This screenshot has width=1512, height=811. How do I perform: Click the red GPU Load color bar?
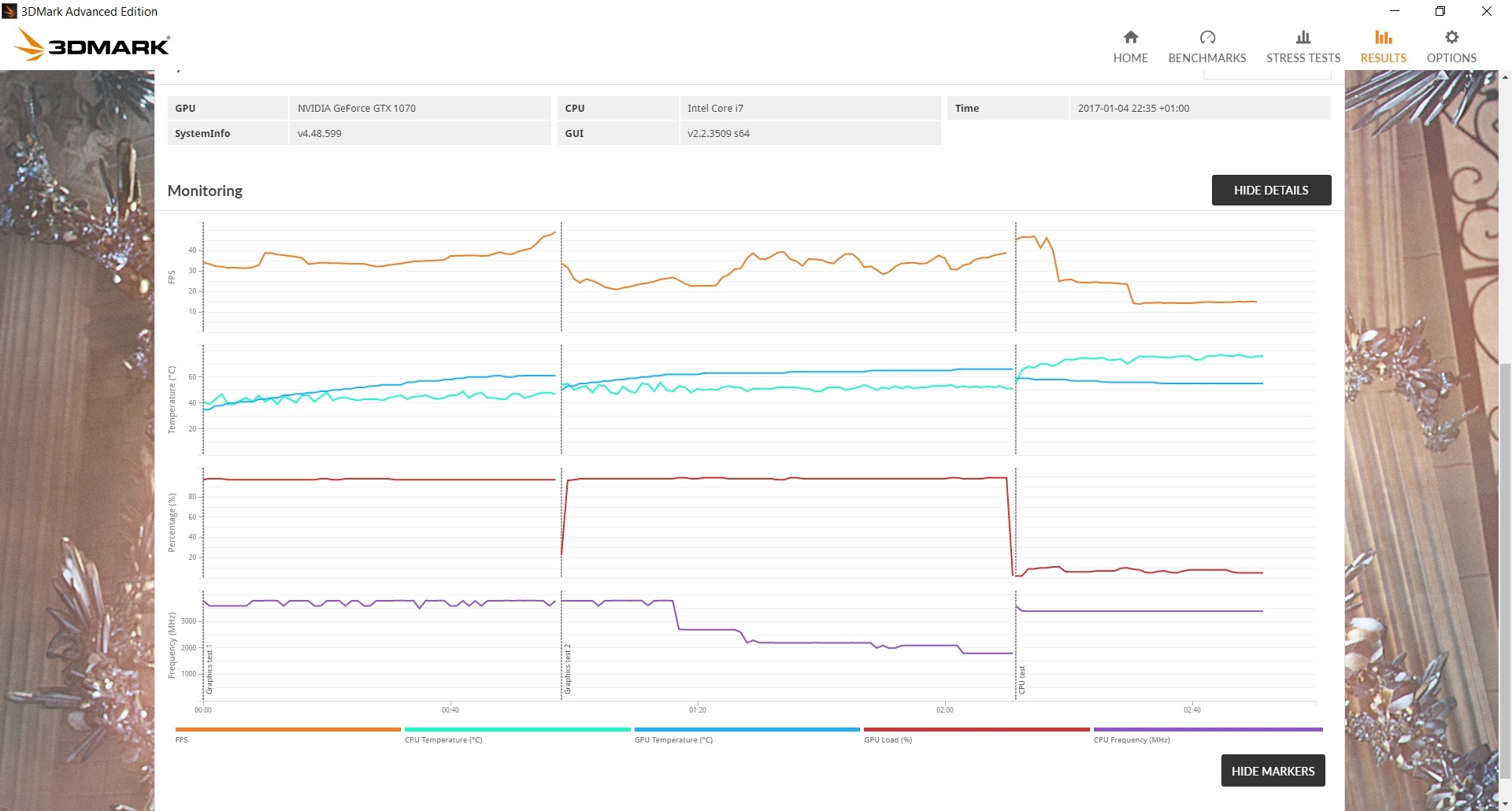point(976,729)
